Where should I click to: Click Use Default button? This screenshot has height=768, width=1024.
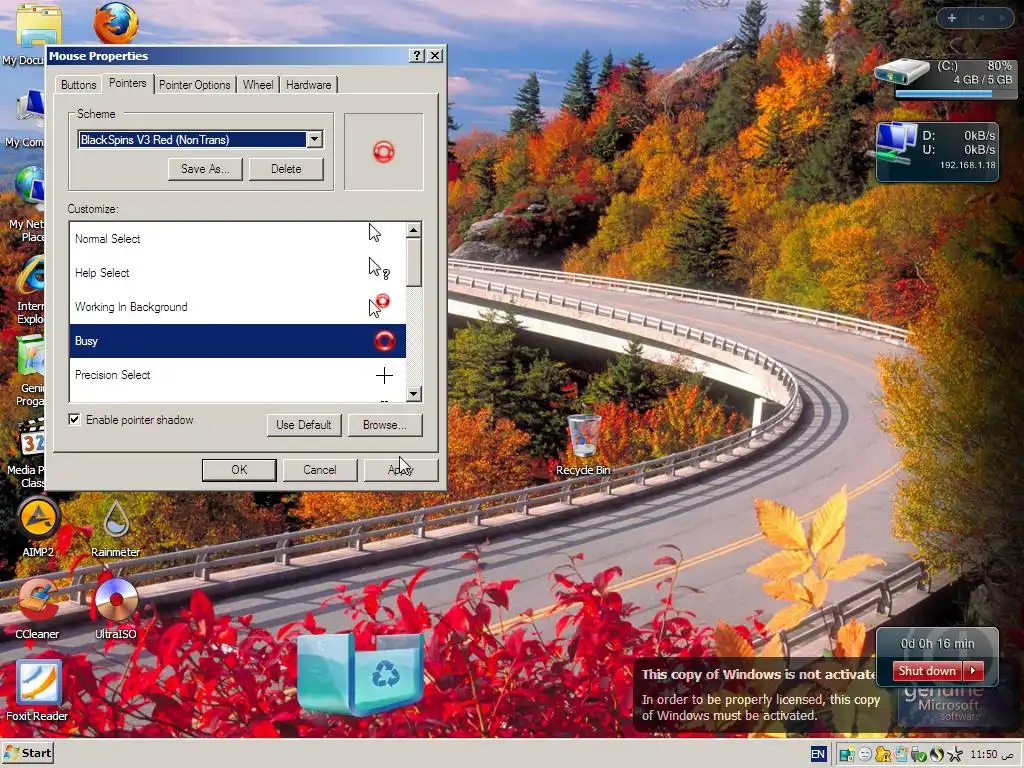[x=304, y=424]
